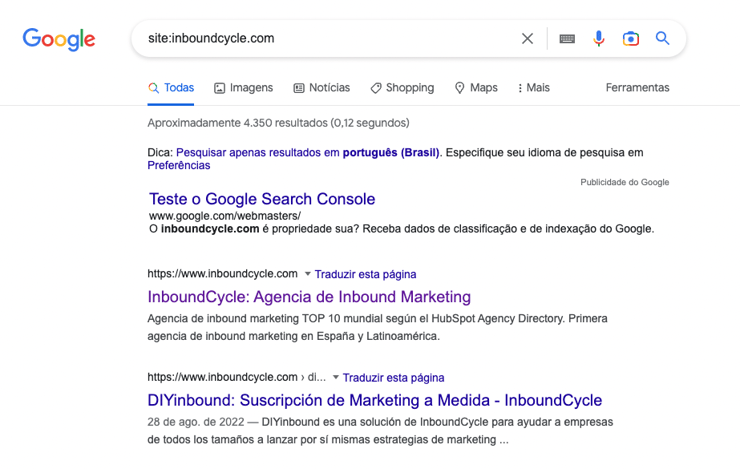Click the www.google.com/webmasters/ URL text
740x469 pixels.
(225, 216)
